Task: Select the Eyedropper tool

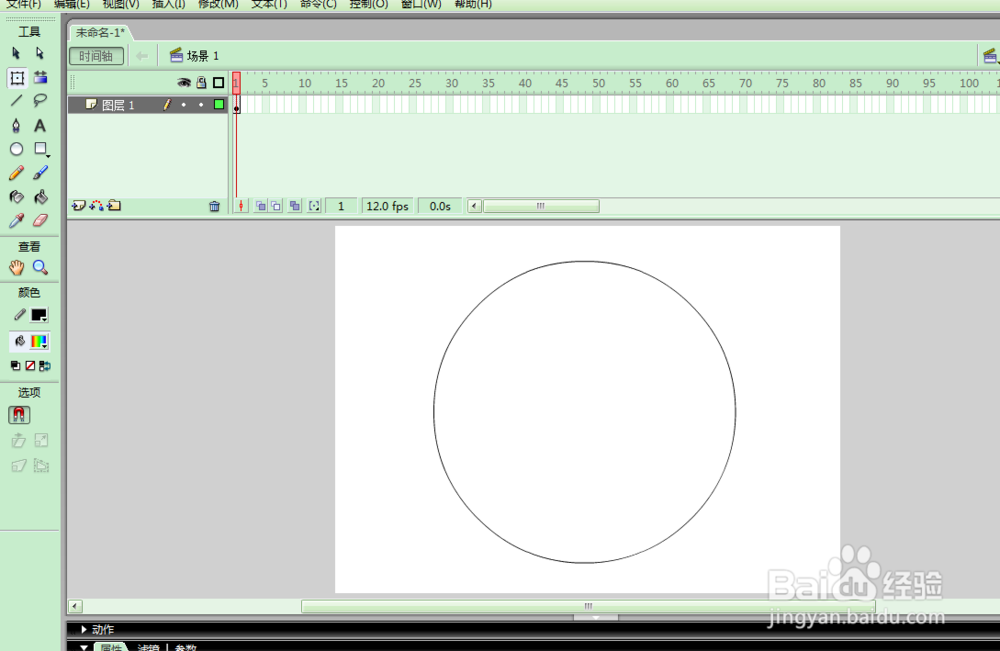Action: [17, 221]
